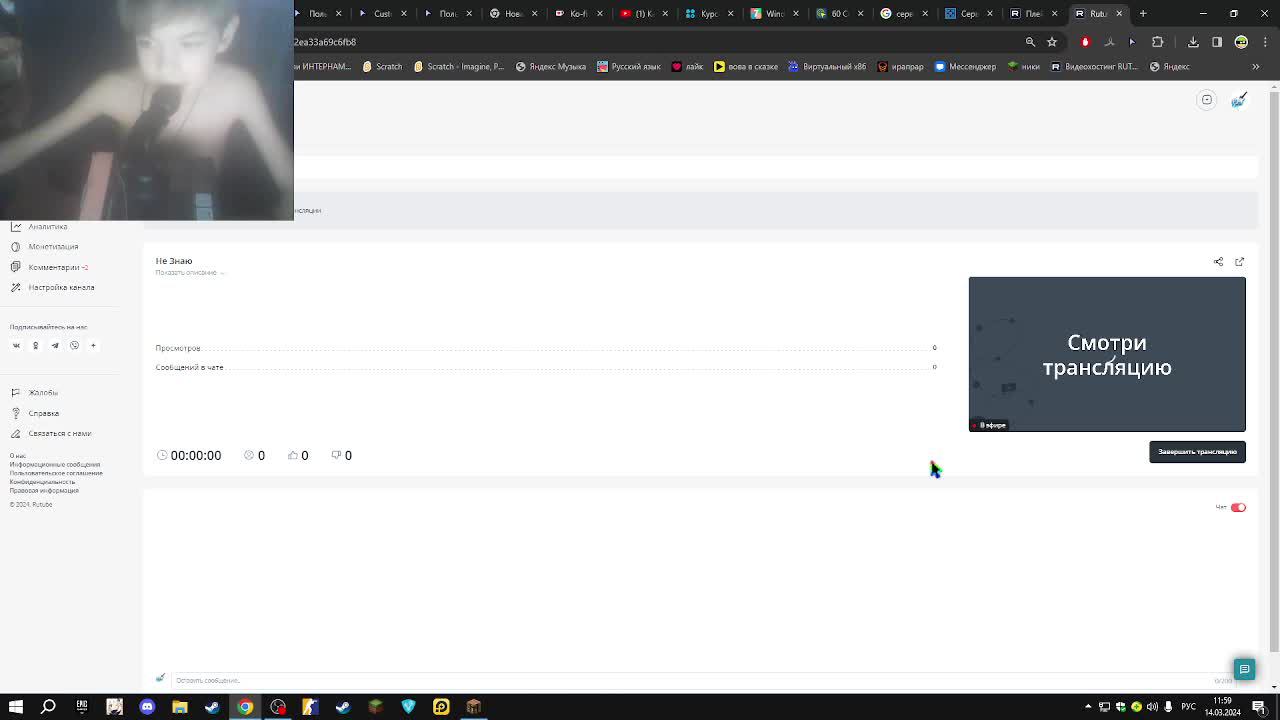This screenshot has width=1280, height=720.
Task: Open the Windows Start menu
Action: point(16,707)
